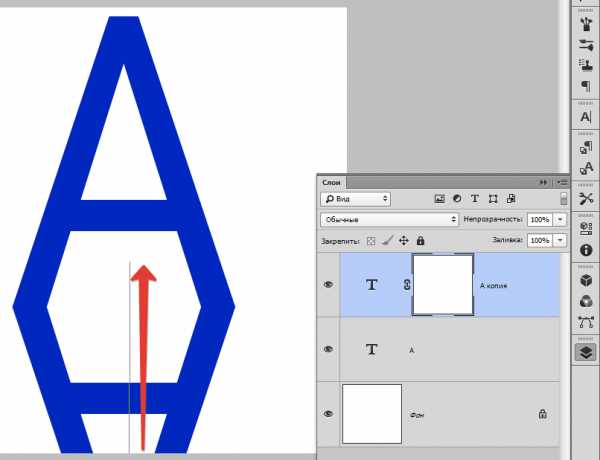Toggle the layer filtering on/off switch
The width and height of the screenshot is (600, 460).
click(x=563, y=199)
